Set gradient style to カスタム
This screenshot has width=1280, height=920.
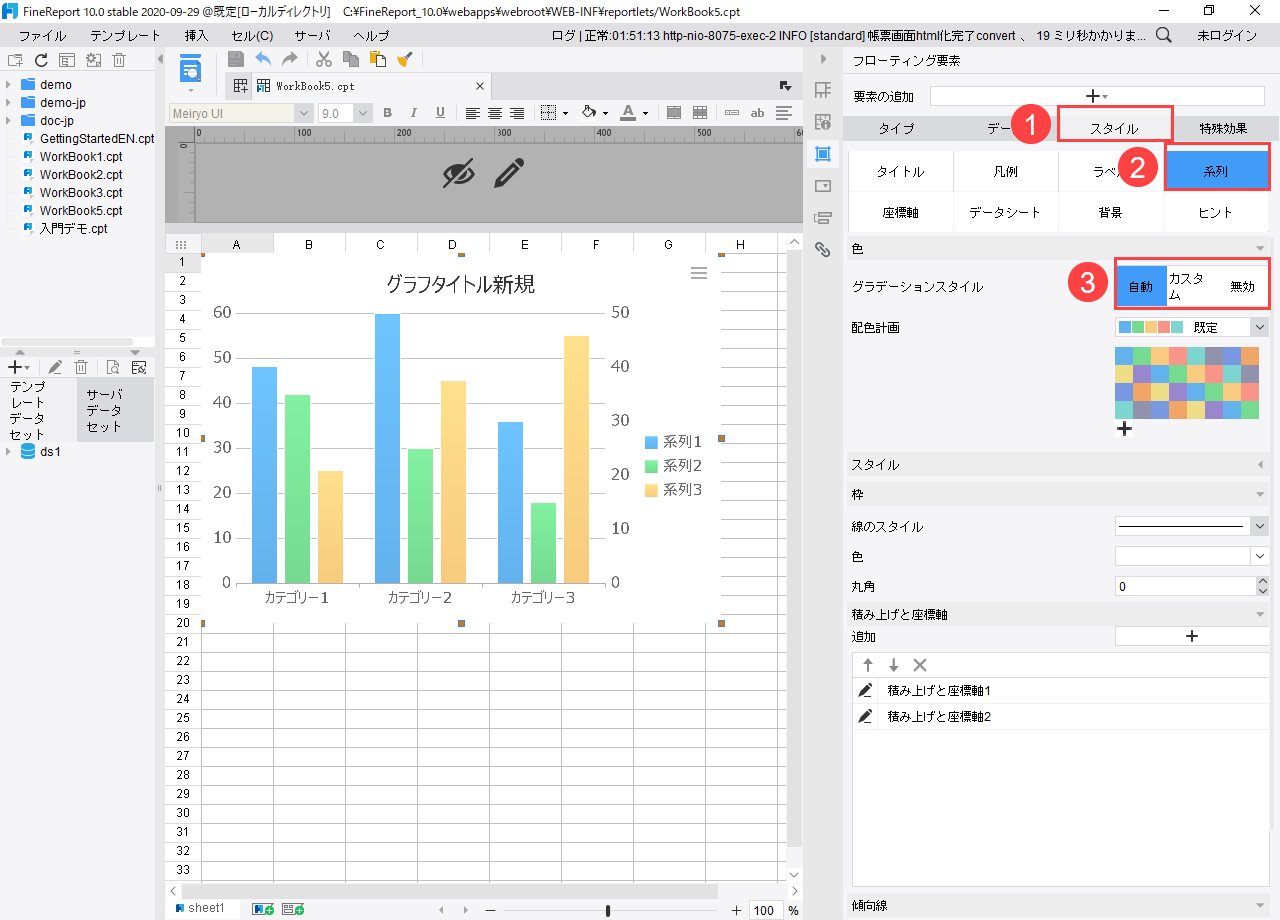[1192, 287]
